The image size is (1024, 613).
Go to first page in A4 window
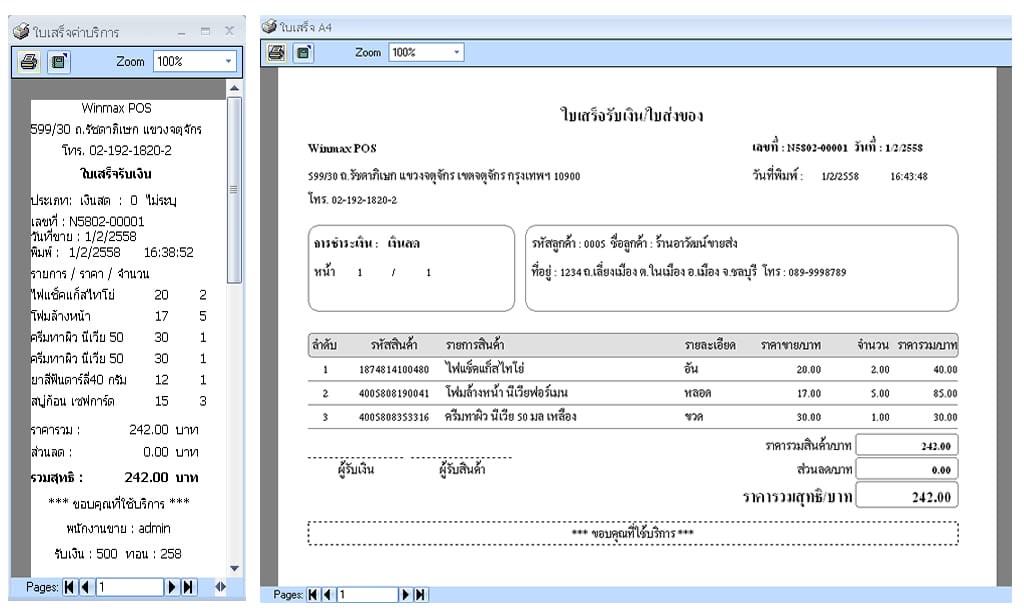313,595
